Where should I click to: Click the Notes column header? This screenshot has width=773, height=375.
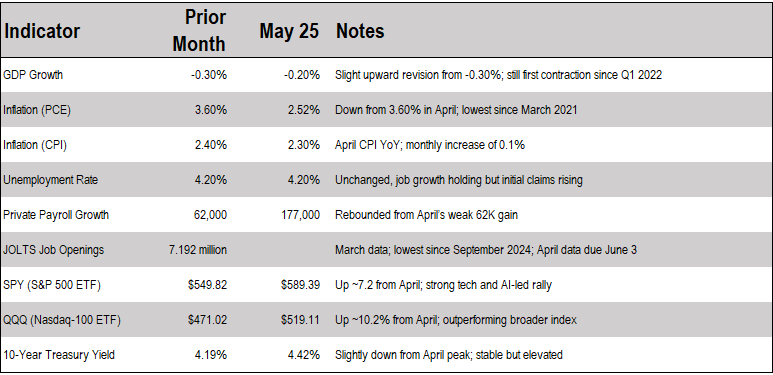360,32
